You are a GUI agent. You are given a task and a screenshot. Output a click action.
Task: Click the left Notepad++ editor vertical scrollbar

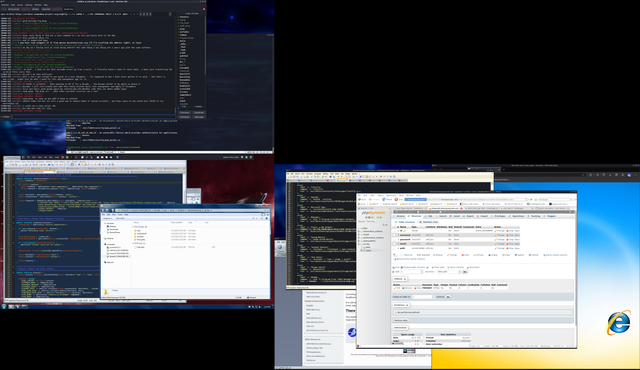[184, 237]
